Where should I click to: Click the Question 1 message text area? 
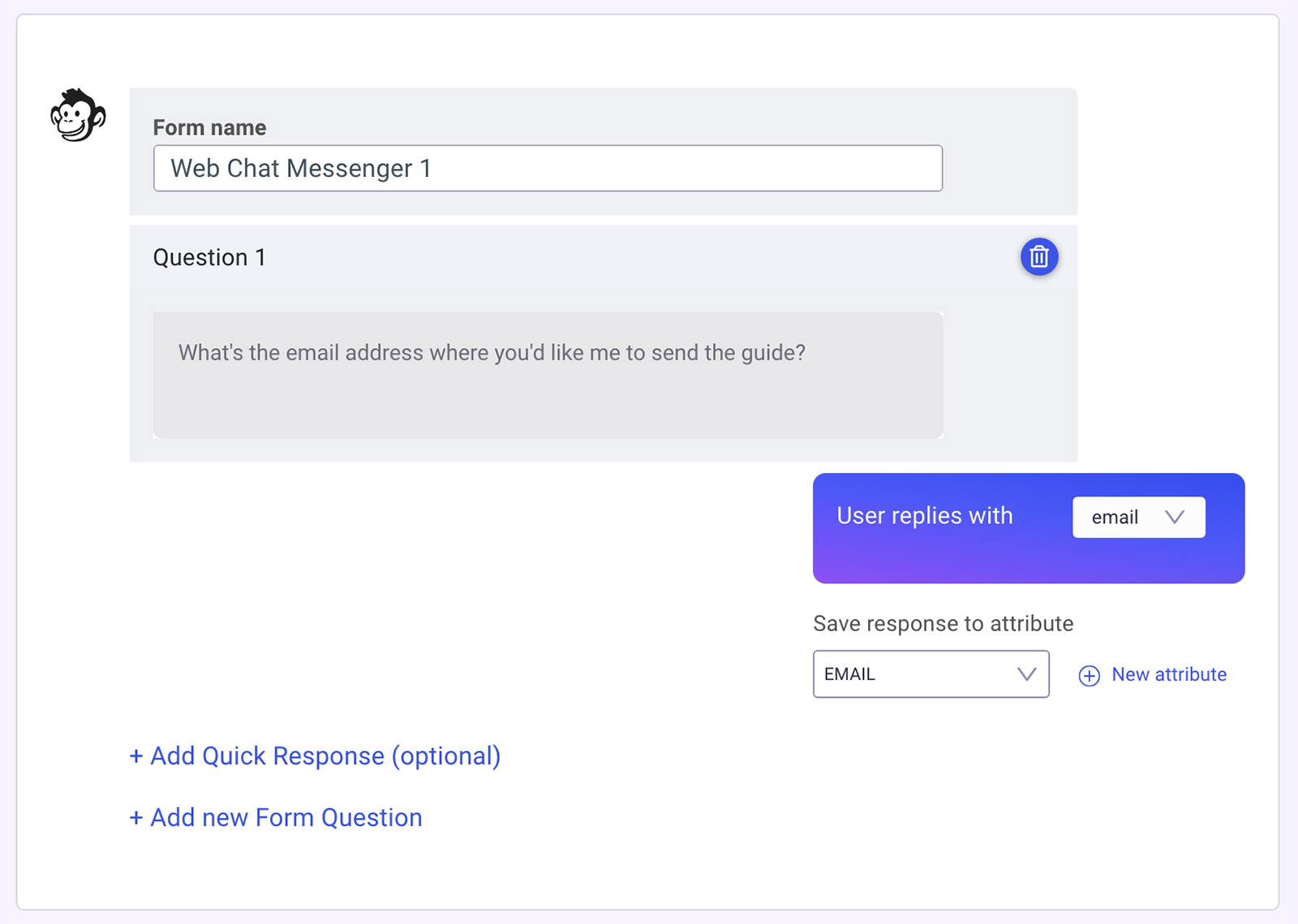(x=548, y=375)
